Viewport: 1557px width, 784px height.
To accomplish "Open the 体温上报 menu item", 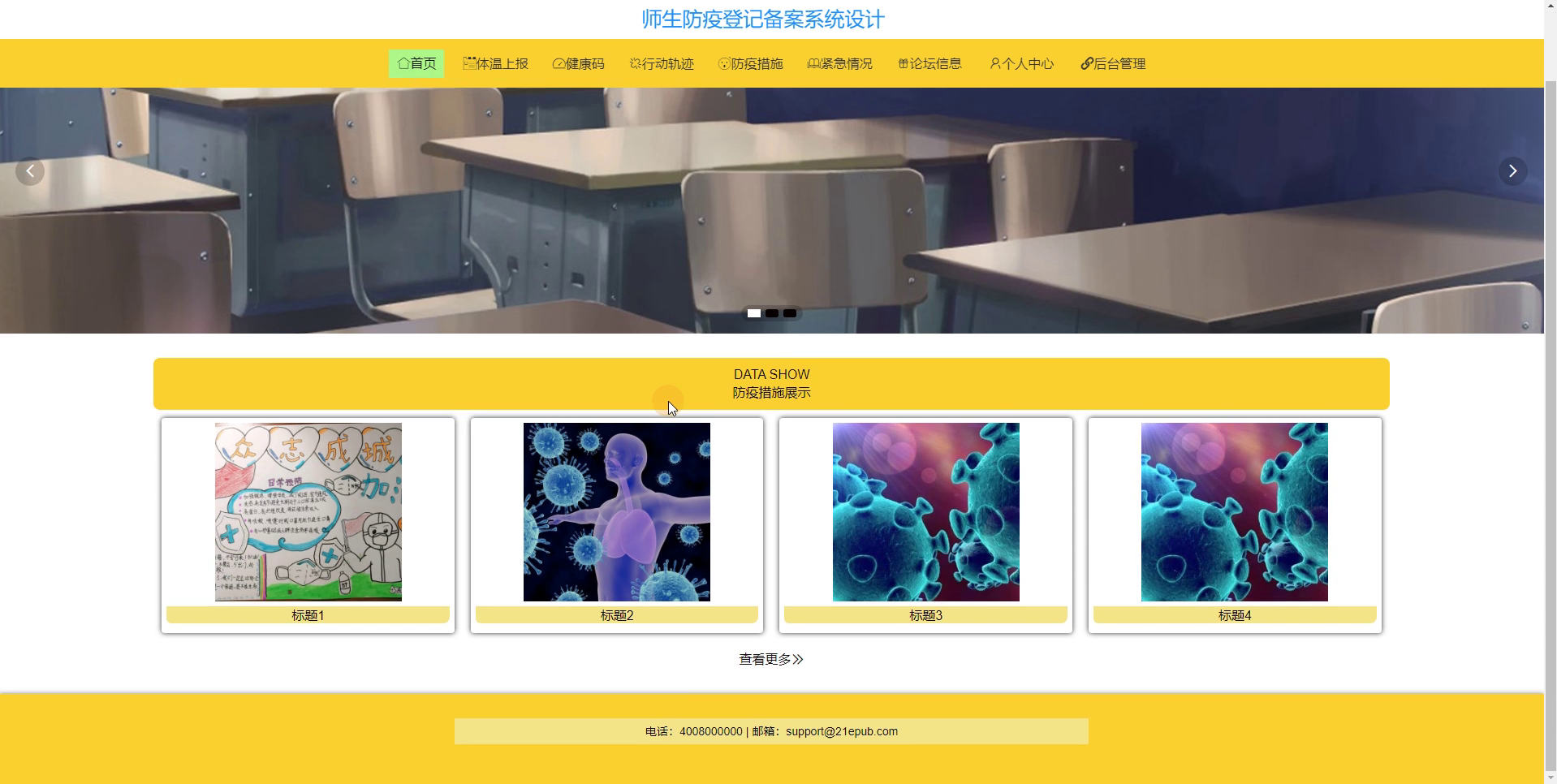I will (496, 63).
